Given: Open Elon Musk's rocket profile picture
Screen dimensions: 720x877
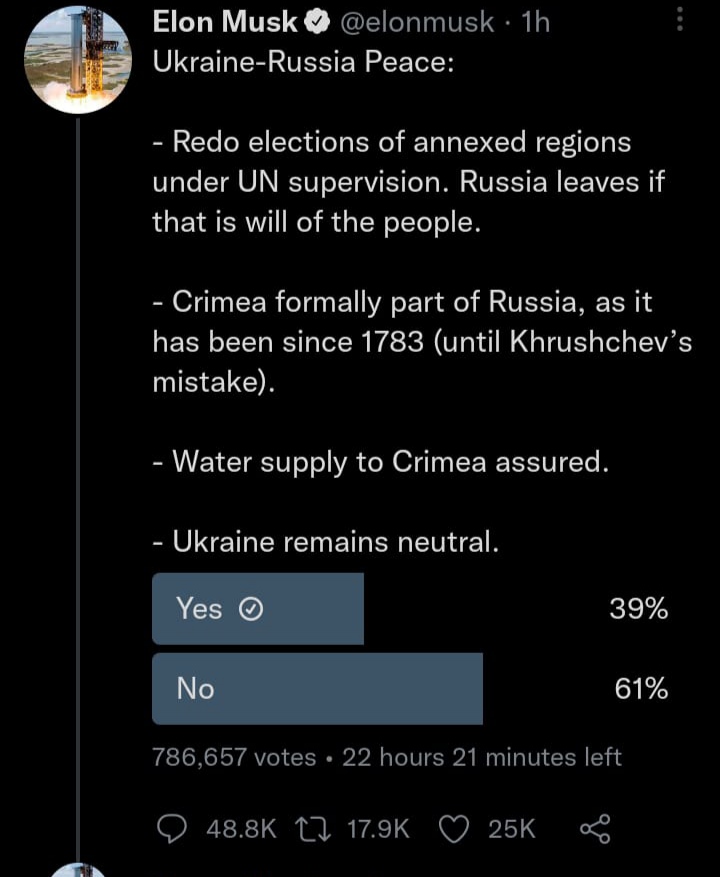Looking at the screenshot, I should (78, 60).
